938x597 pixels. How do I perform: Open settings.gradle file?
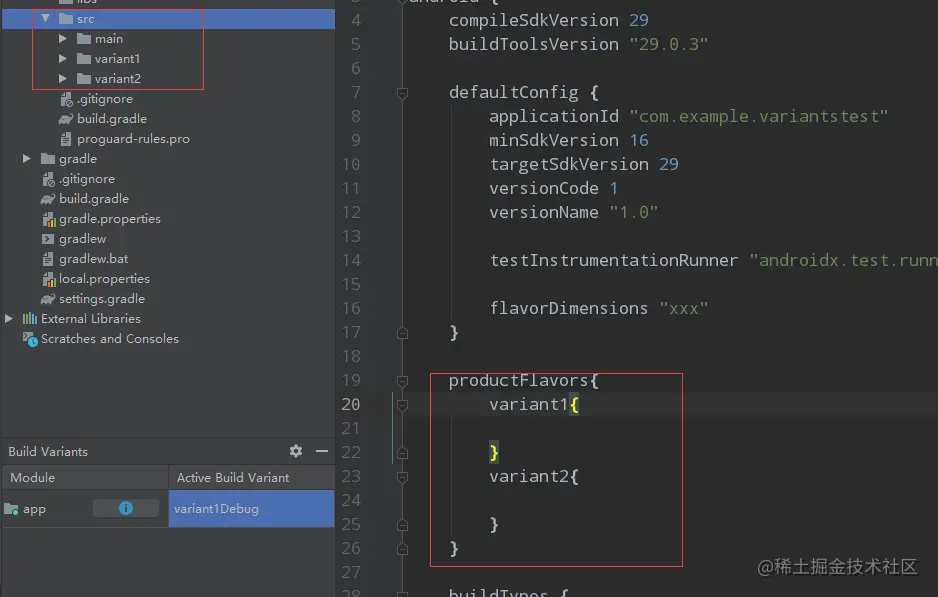[x=102, y=298]
